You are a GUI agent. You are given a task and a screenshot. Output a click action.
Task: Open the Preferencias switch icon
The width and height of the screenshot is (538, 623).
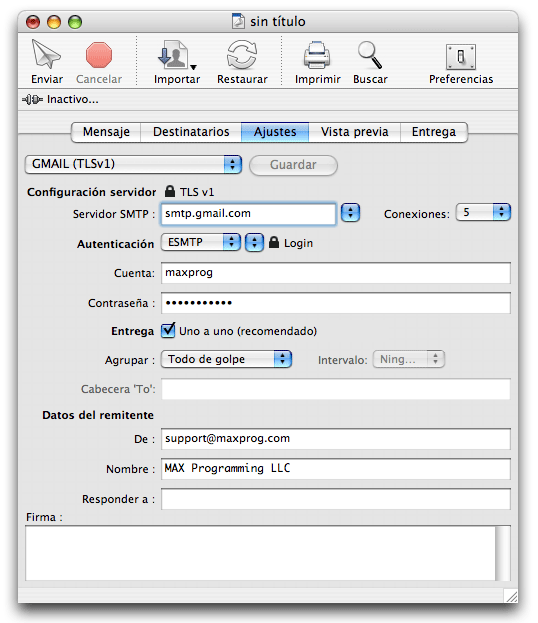pos(461,57)
